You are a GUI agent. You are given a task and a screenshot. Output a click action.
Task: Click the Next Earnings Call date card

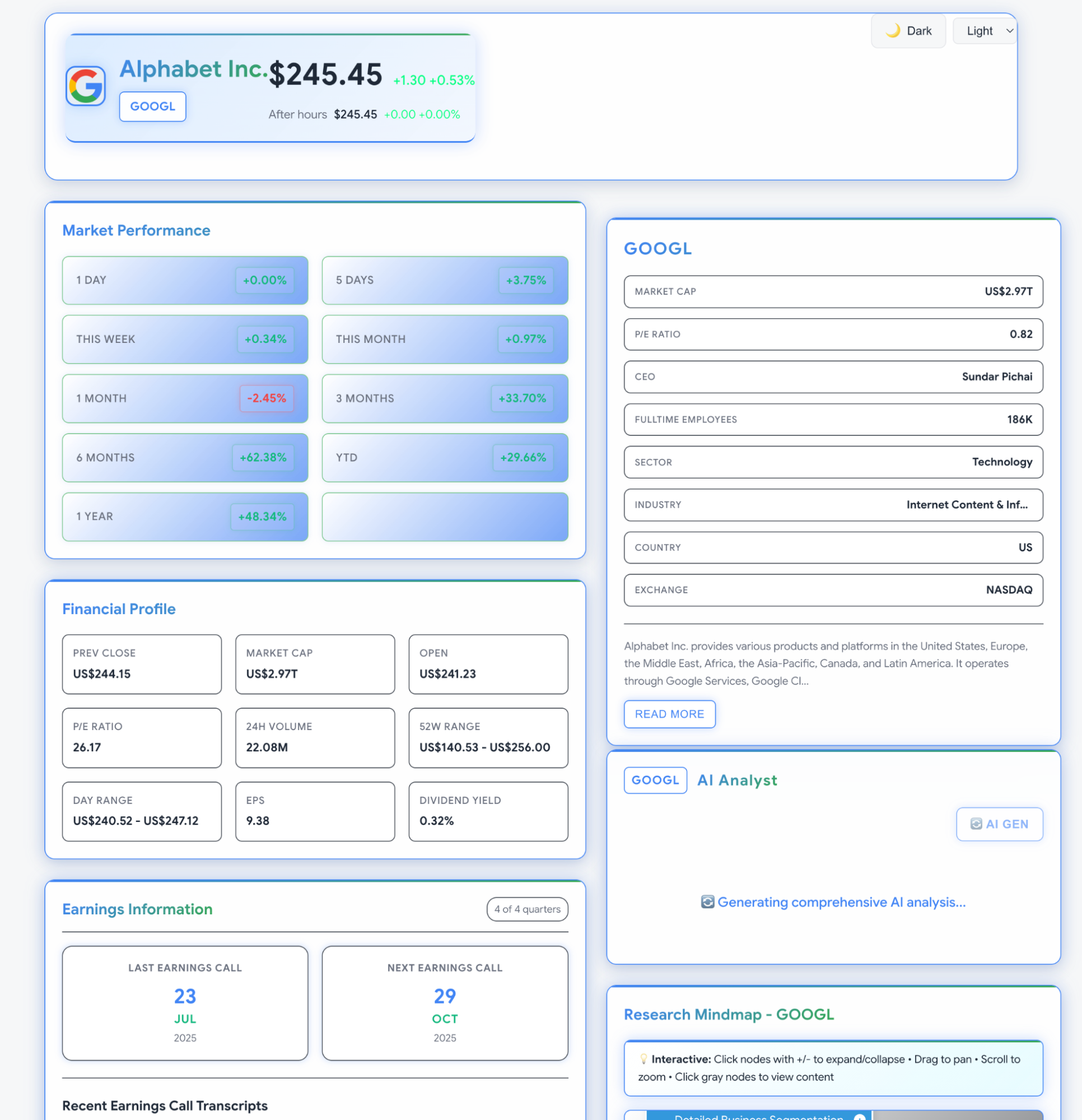point(445,1003)
